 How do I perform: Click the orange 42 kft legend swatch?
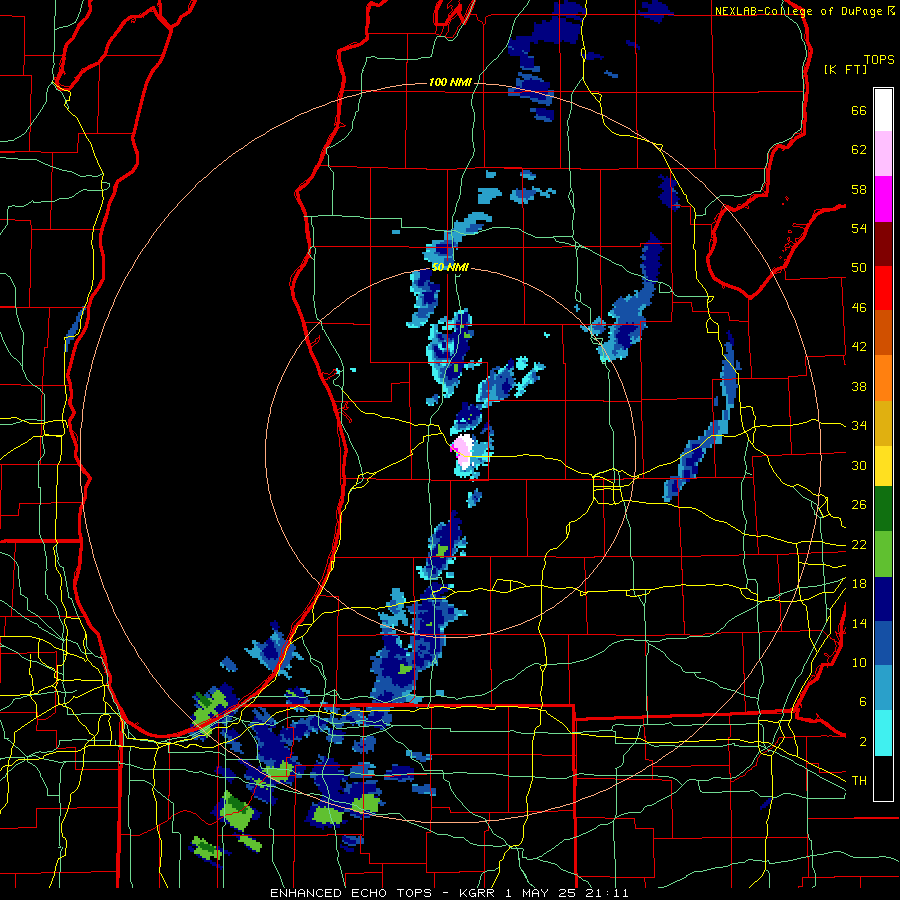point(883,377)
